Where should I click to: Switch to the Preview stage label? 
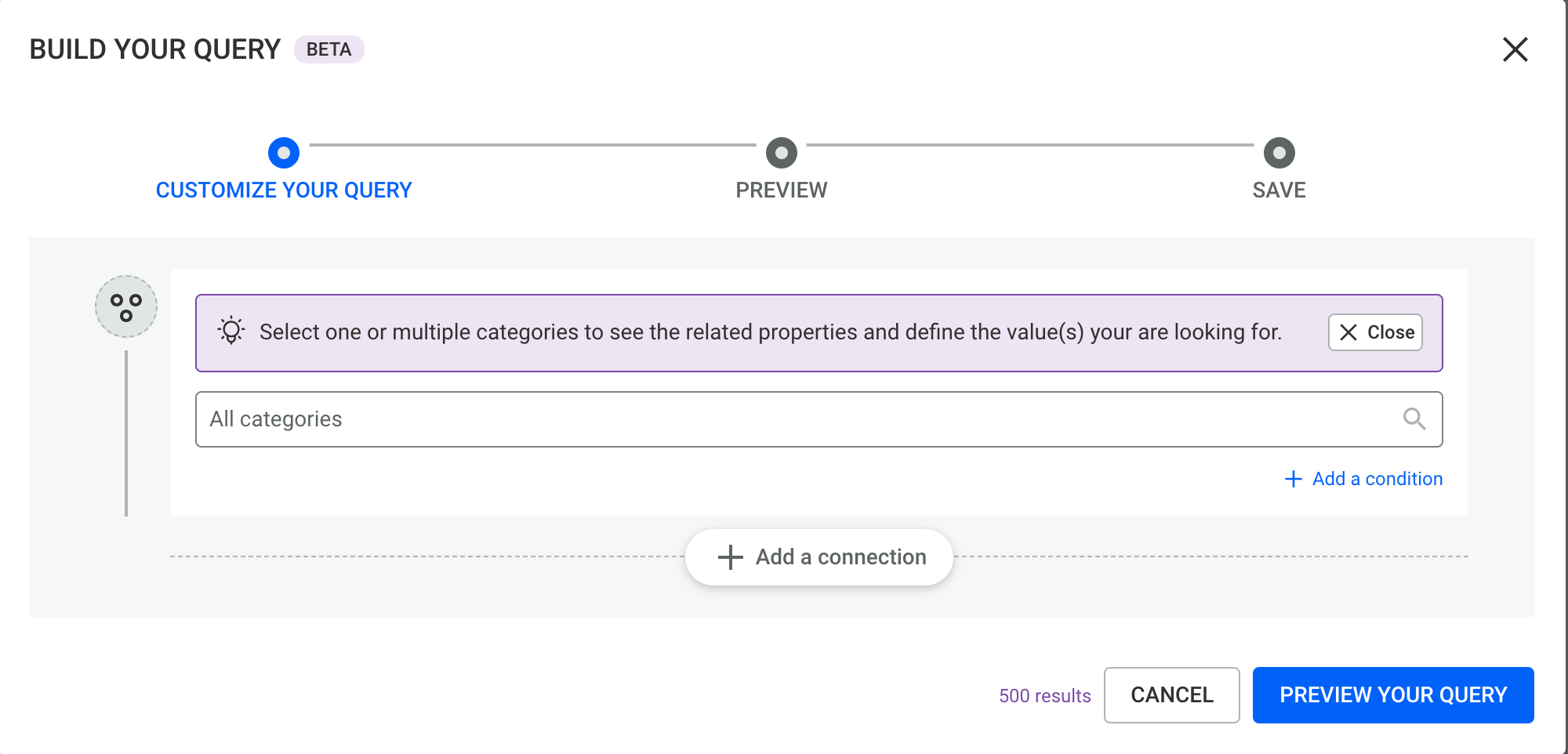coord(781,190)
